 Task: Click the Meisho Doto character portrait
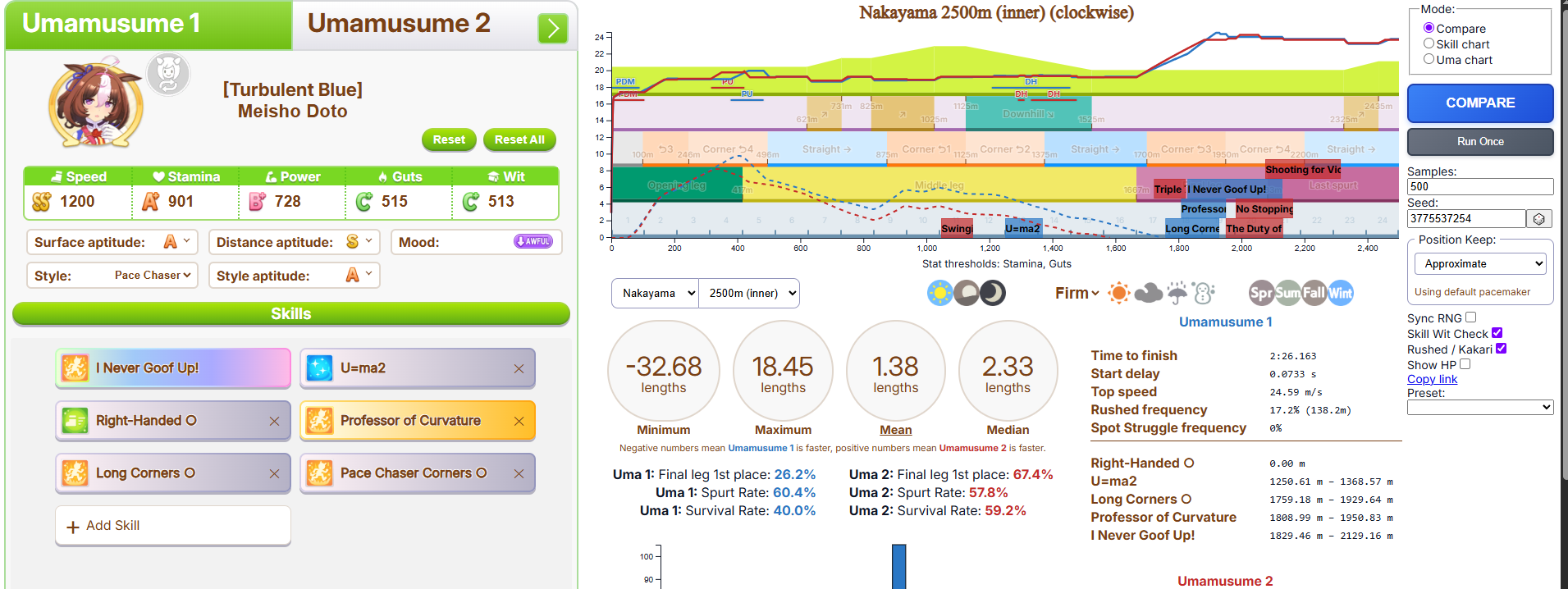[97, 102]
